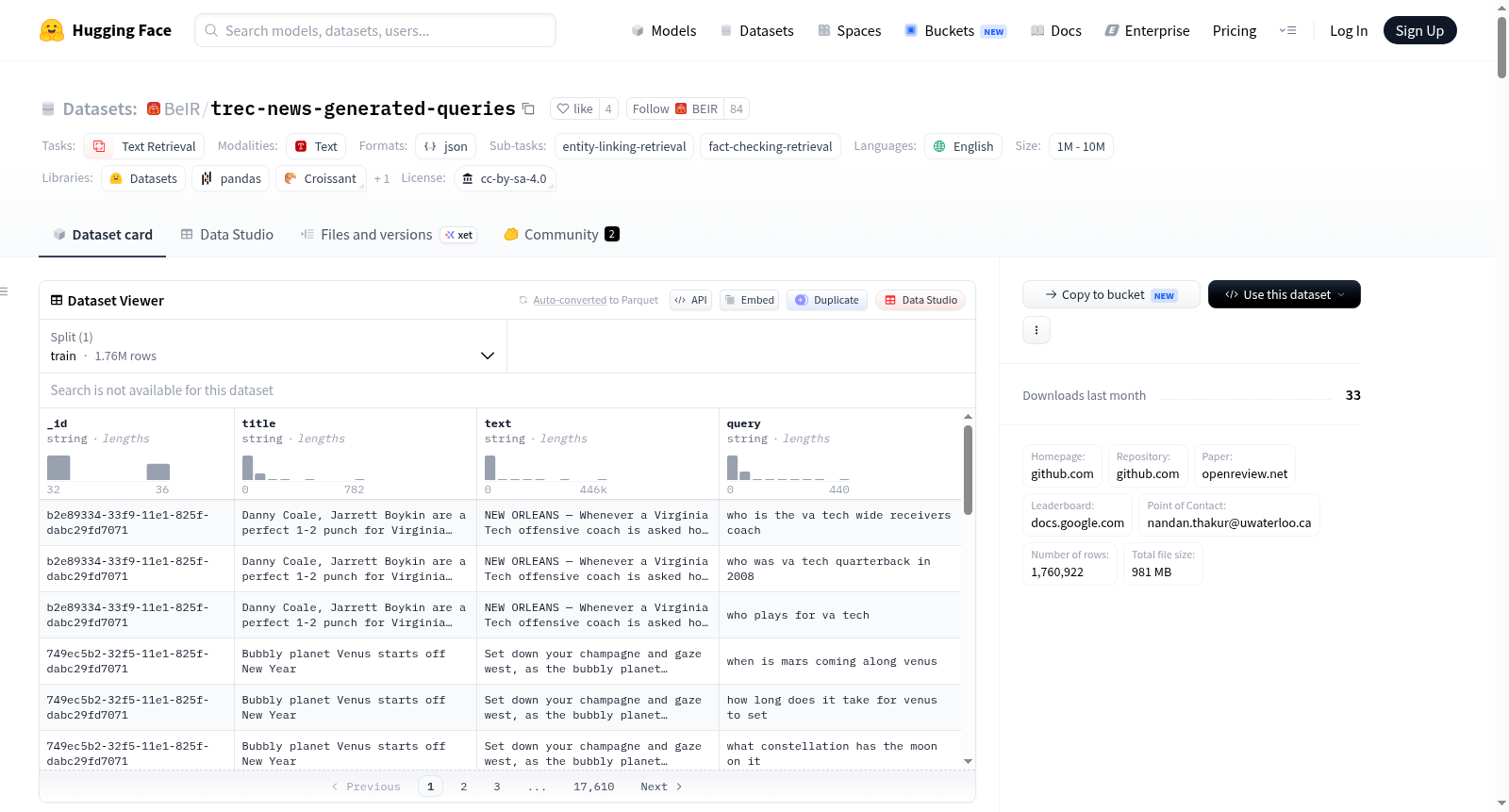Click the BeIR organization avatar icon

tap(154, 108)
